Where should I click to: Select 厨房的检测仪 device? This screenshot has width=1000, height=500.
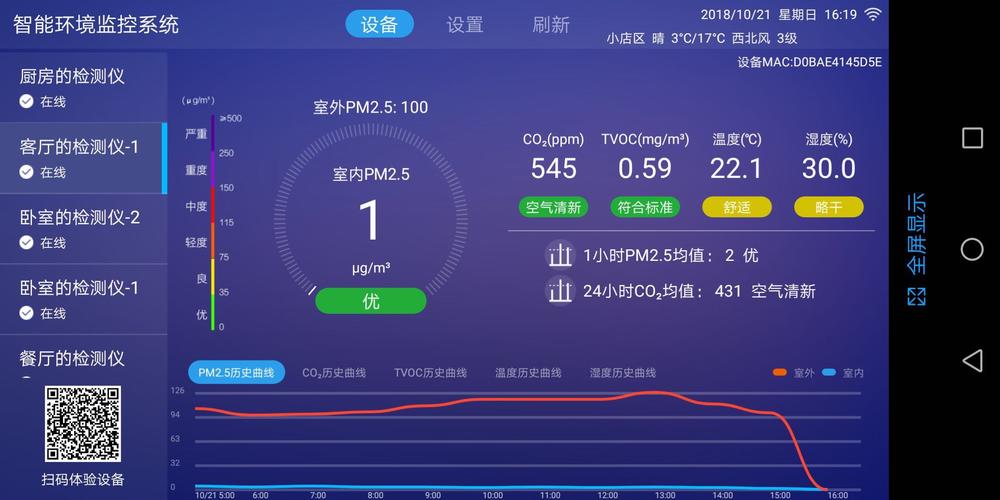(x=84, y=87)
